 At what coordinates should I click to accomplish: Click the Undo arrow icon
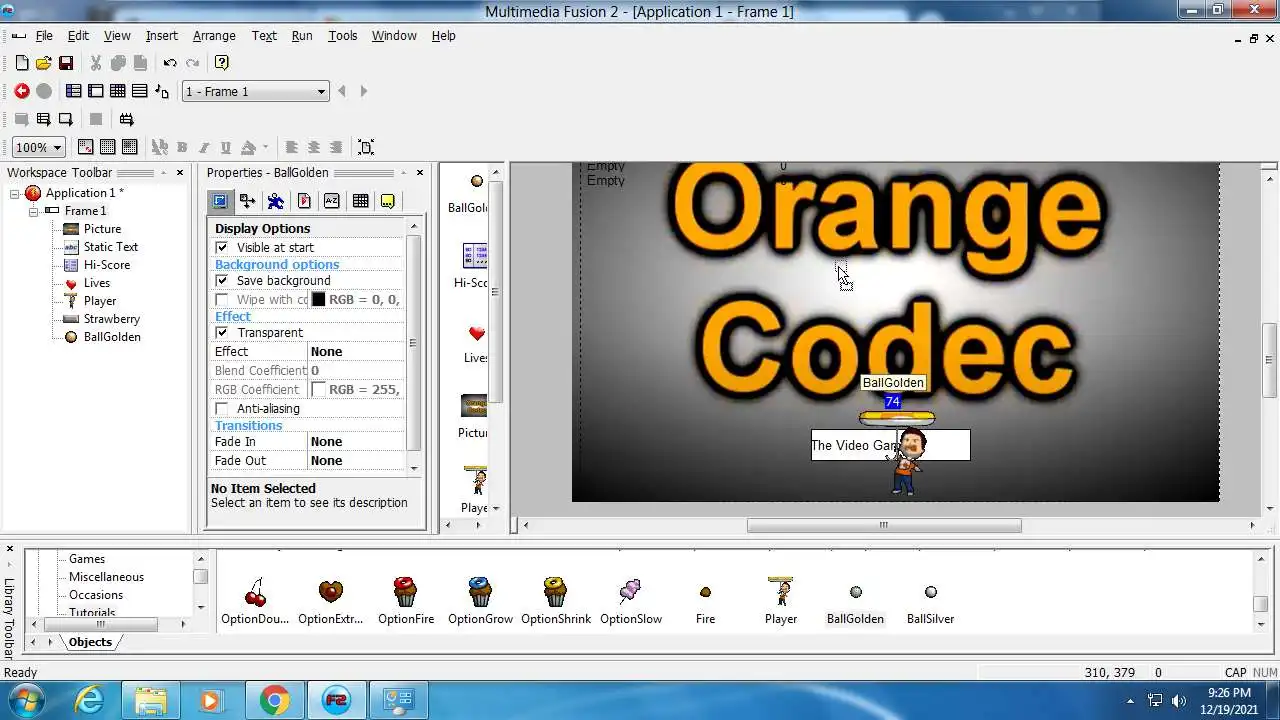170,63
